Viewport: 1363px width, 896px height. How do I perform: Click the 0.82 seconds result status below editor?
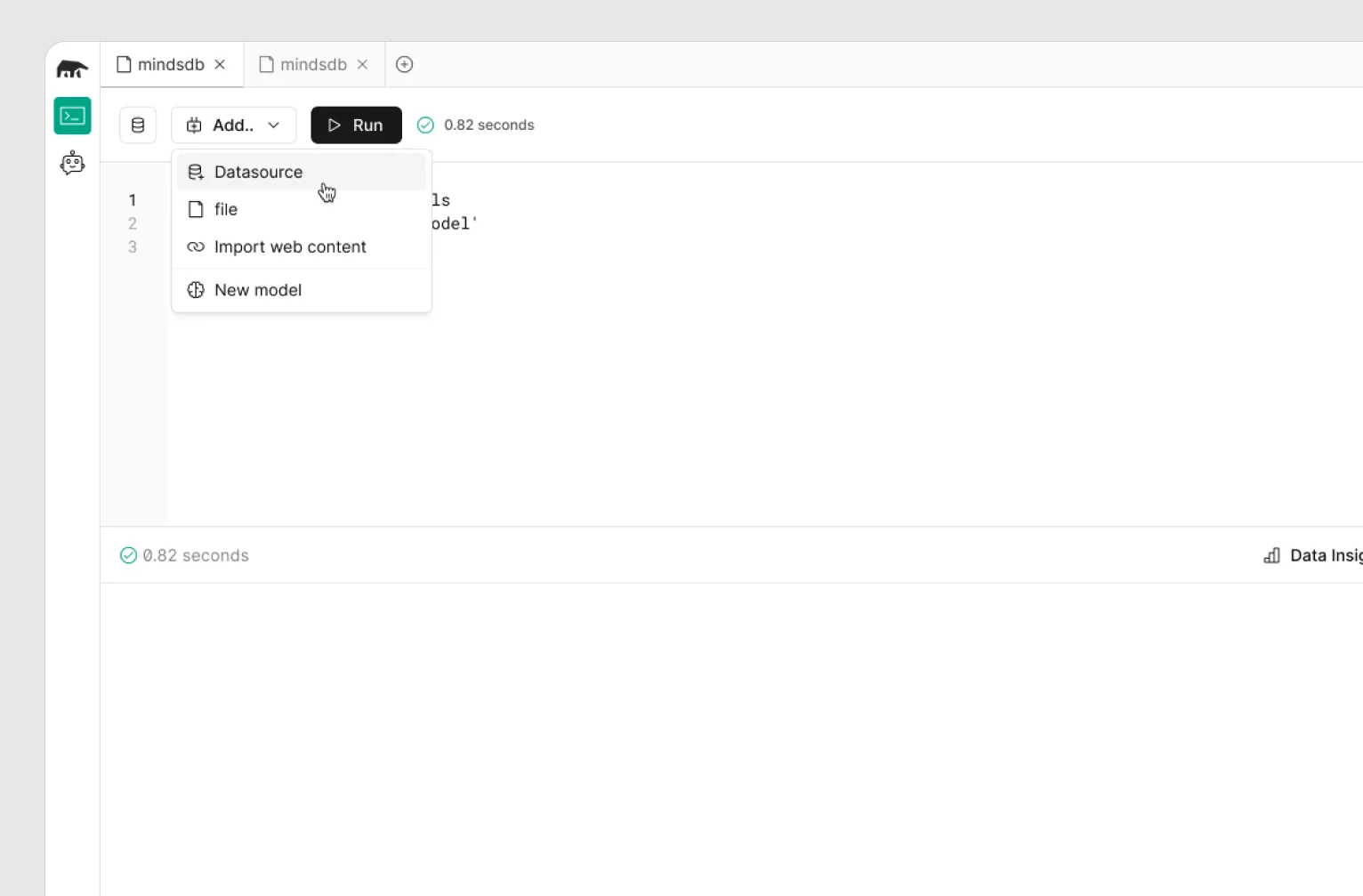click(184, 555)
